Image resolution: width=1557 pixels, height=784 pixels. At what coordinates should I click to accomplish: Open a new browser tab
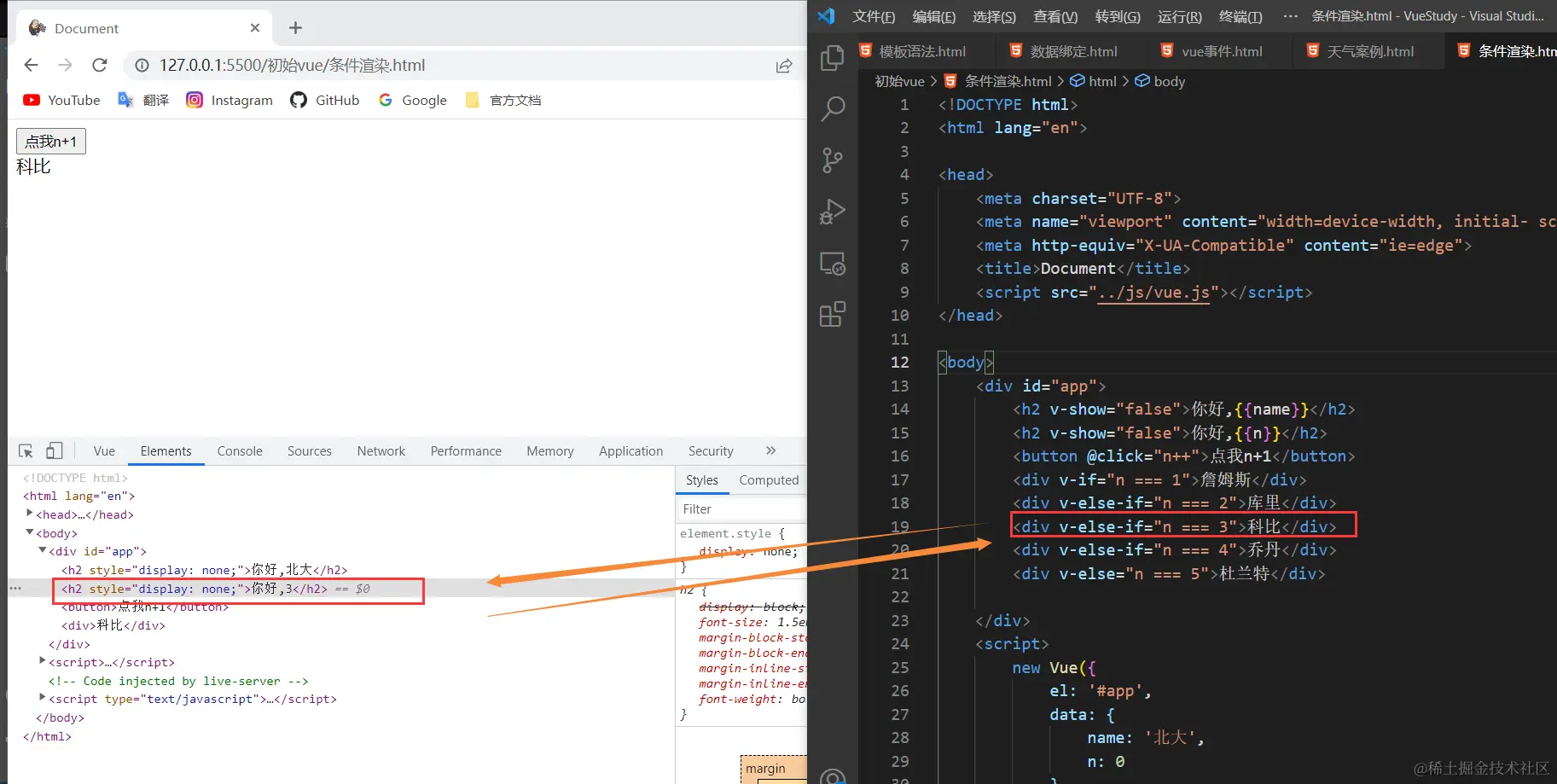[295, 28]
